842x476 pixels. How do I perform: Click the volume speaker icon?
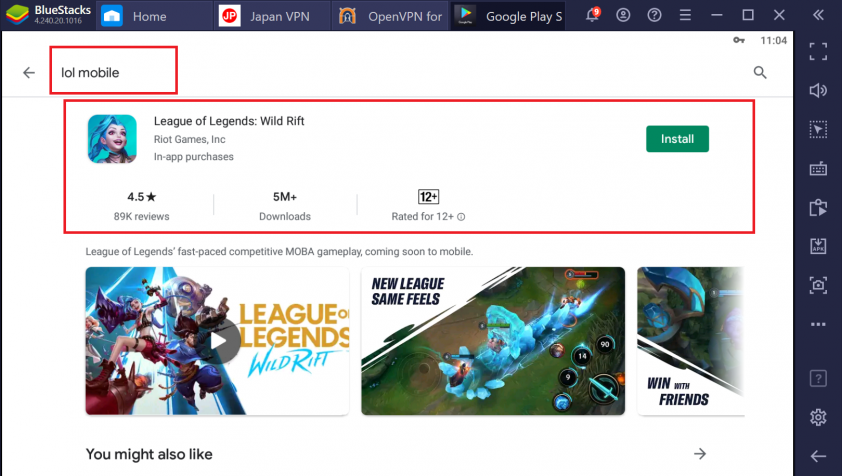point(818,90)
